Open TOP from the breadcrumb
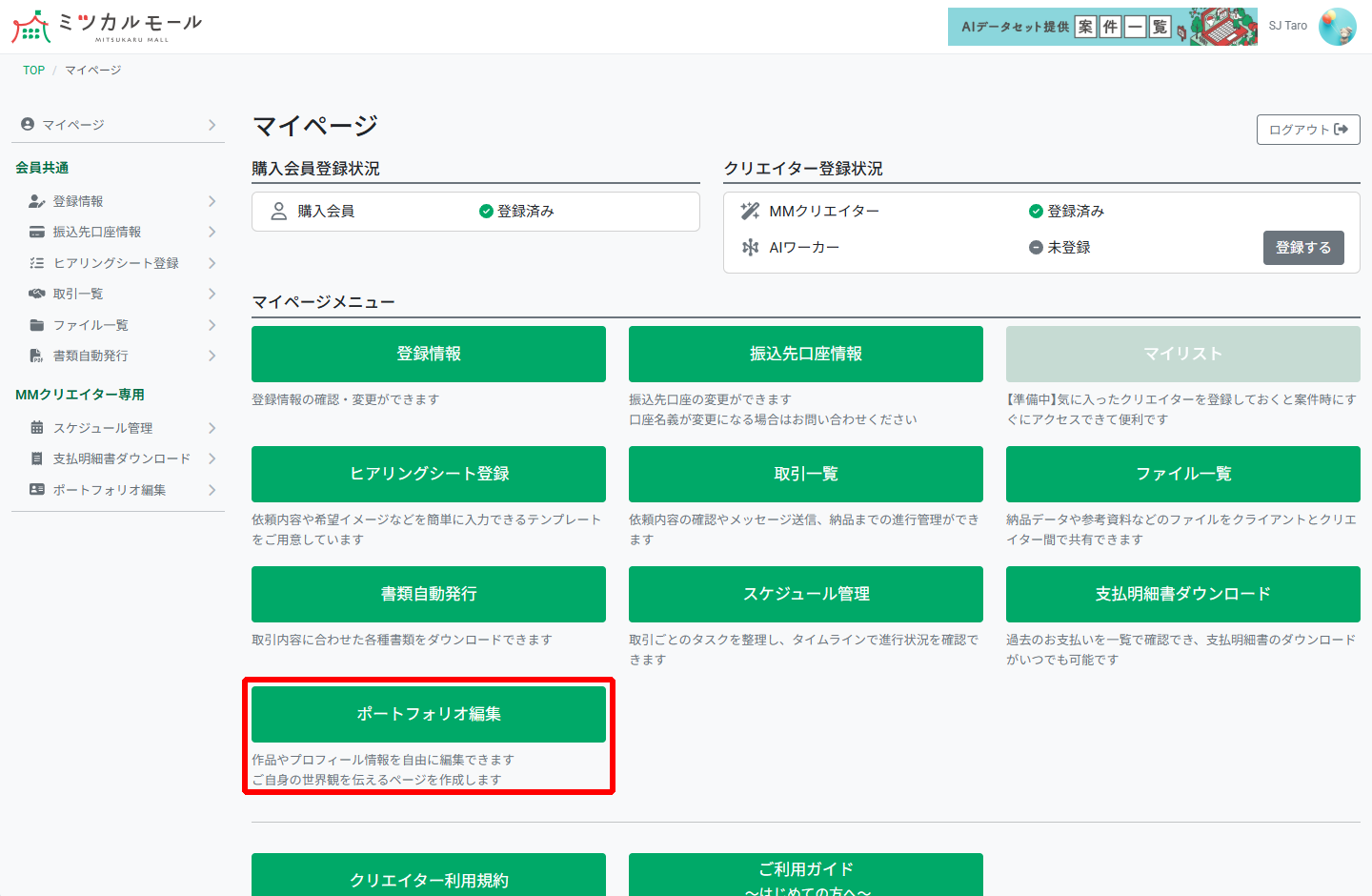The width and height of the screenshot is (1372, 896). click(x=33, y=70)
